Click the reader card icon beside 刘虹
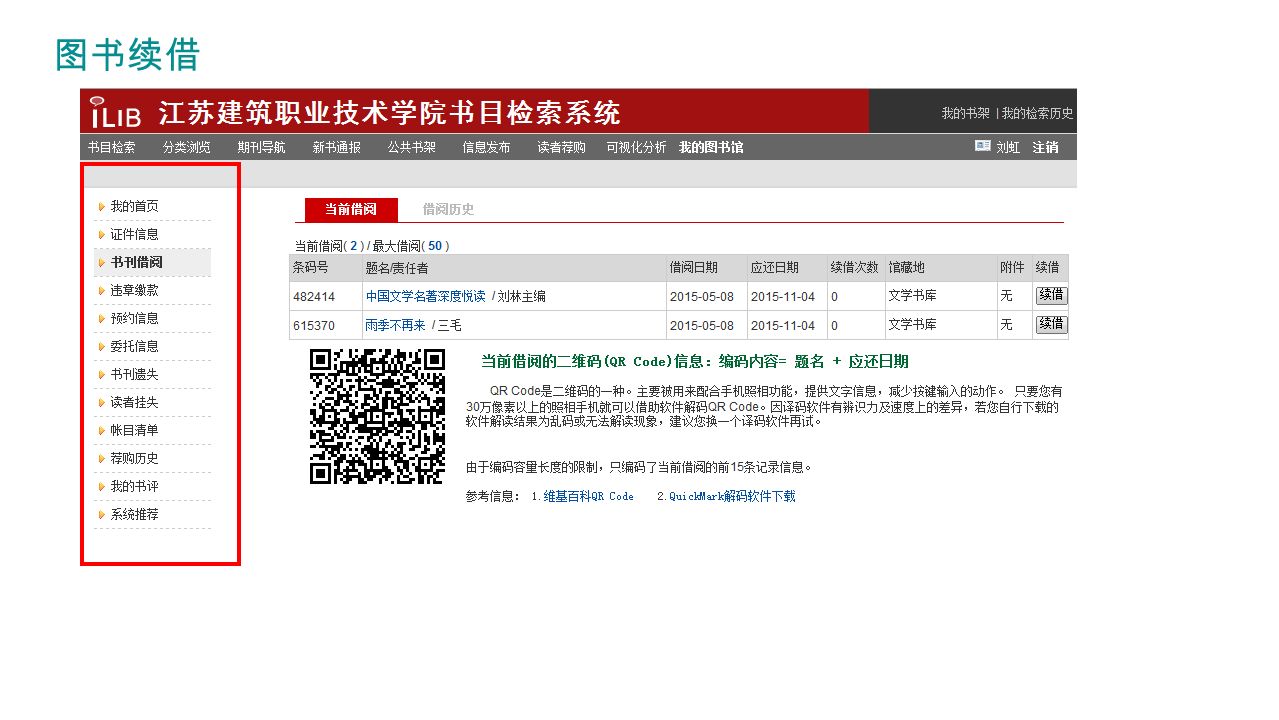Screen dimensions: 1279x720 pyautogui.click(x=983, y=146)
